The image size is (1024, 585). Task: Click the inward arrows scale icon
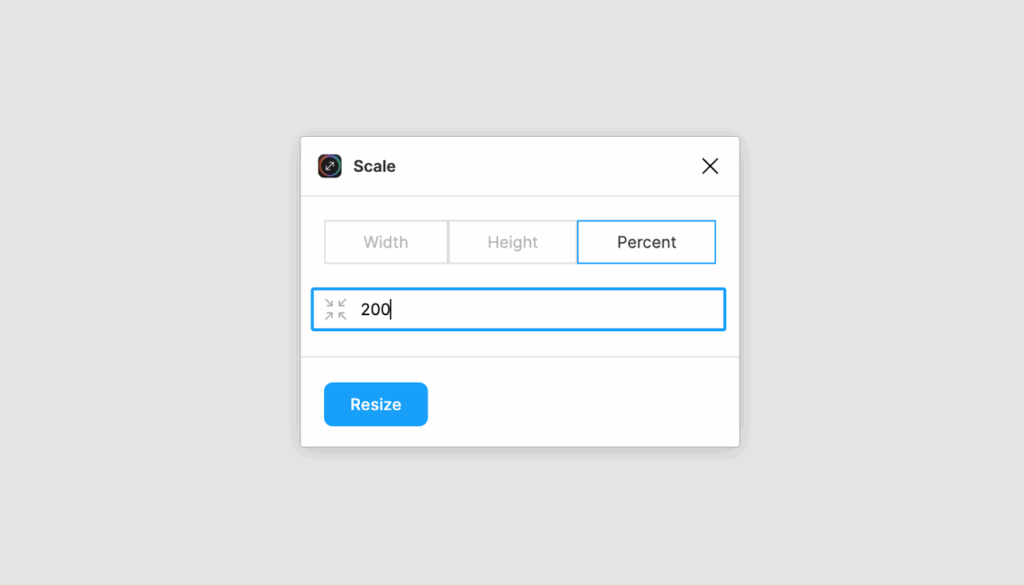[336, 309]
